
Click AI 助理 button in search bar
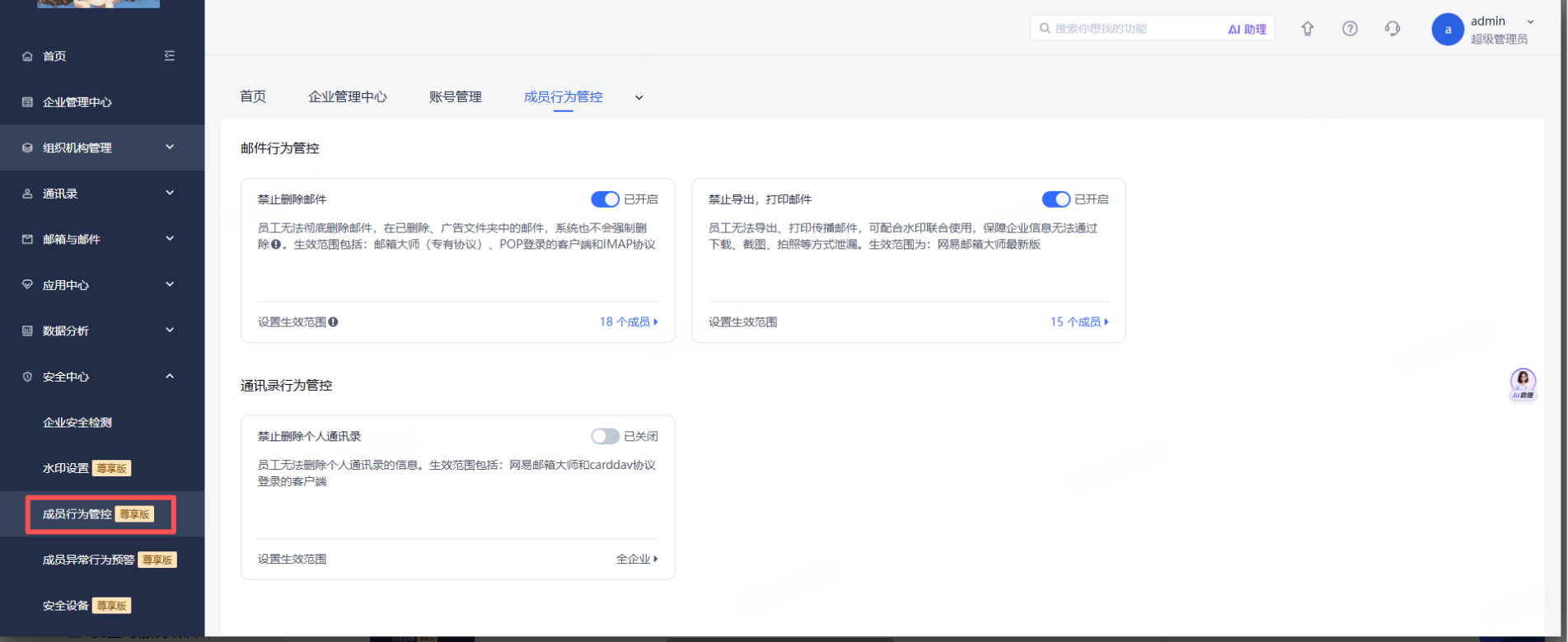point(1247,29)
